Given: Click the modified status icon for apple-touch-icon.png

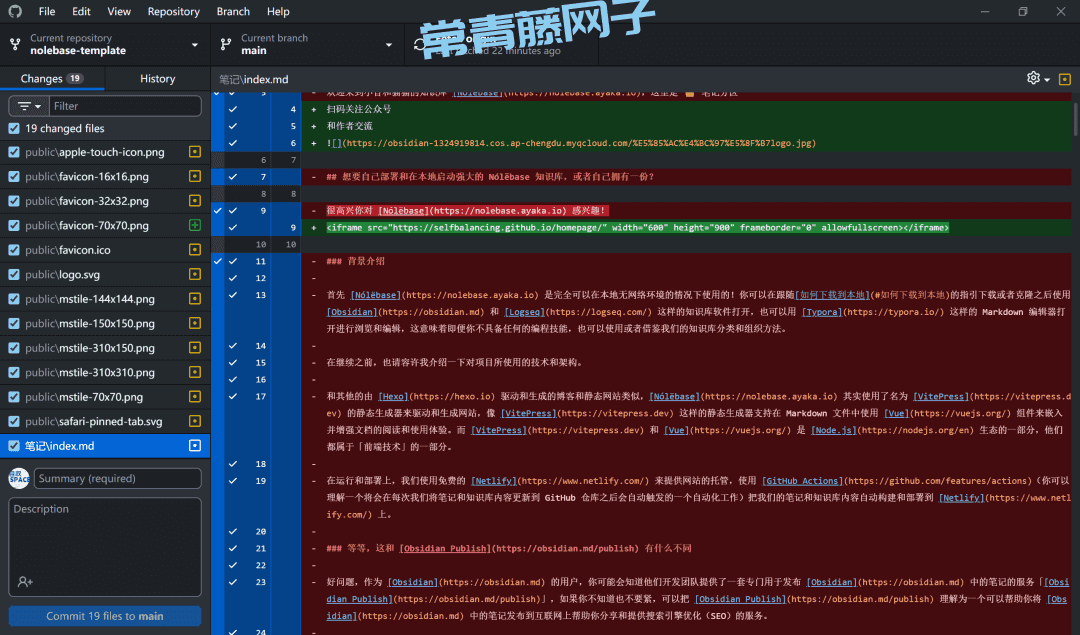Looking at the screenshot, I should [x=195, y=152].
